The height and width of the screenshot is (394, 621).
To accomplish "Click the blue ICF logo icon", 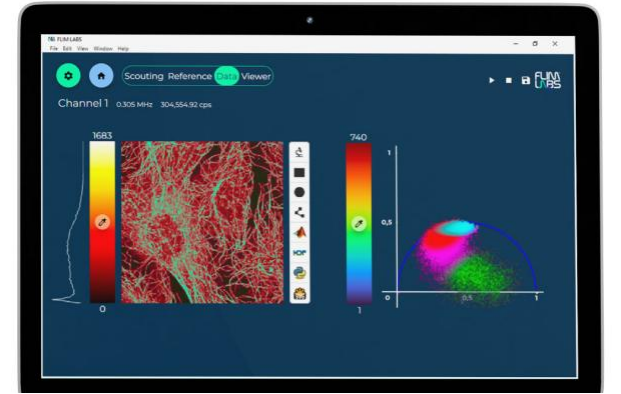I will (300, 253).
